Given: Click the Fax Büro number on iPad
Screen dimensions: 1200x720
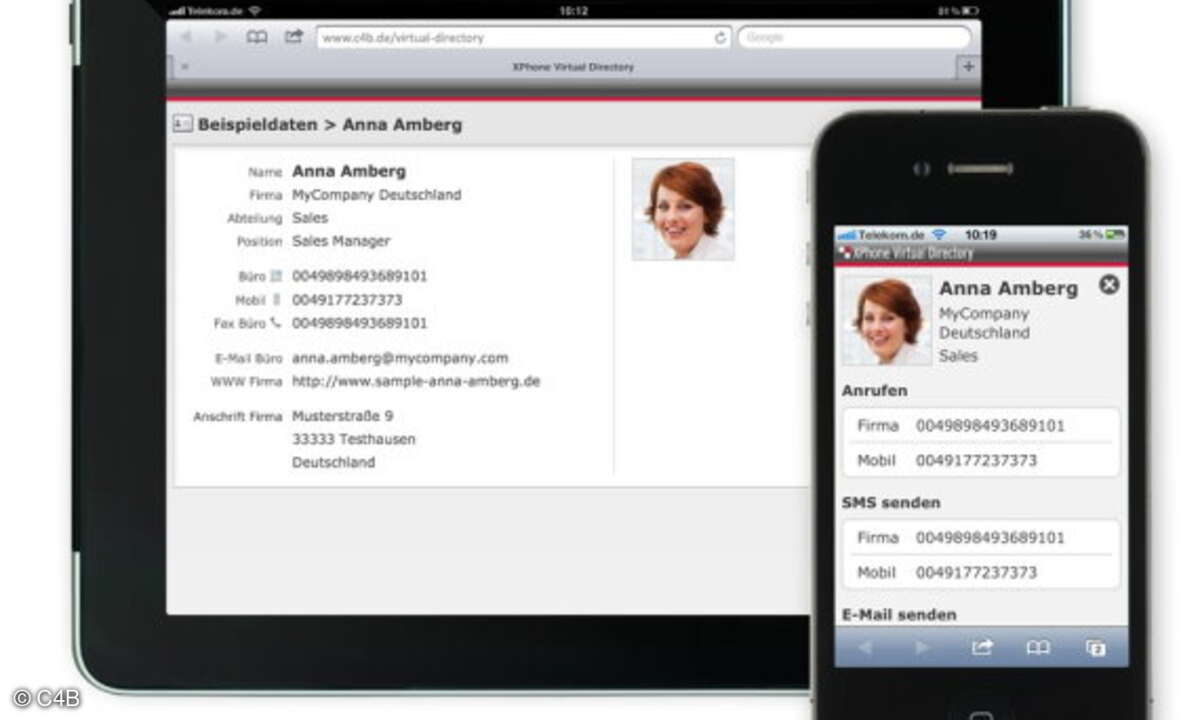Looking at the screenshot, I should click(x=360, y=323).
